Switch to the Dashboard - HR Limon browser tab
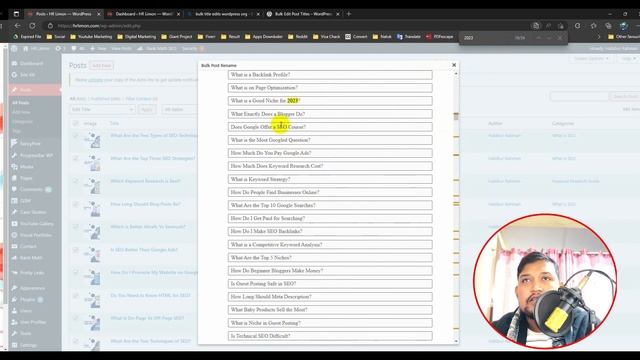Image resolution: width=640 pixels, height=360 pixels. tap(144, 14)
